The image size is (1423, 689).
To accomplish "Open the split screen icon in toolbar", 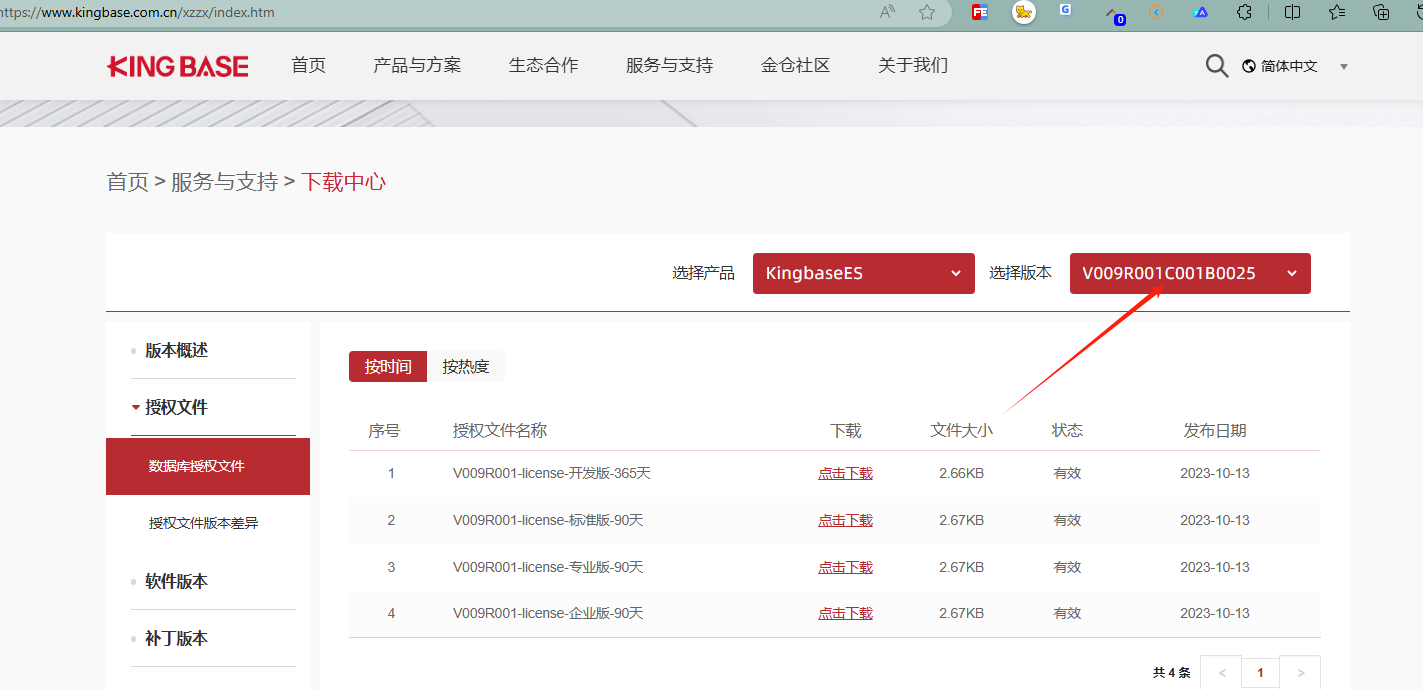I will click(x=1291, y=13).
